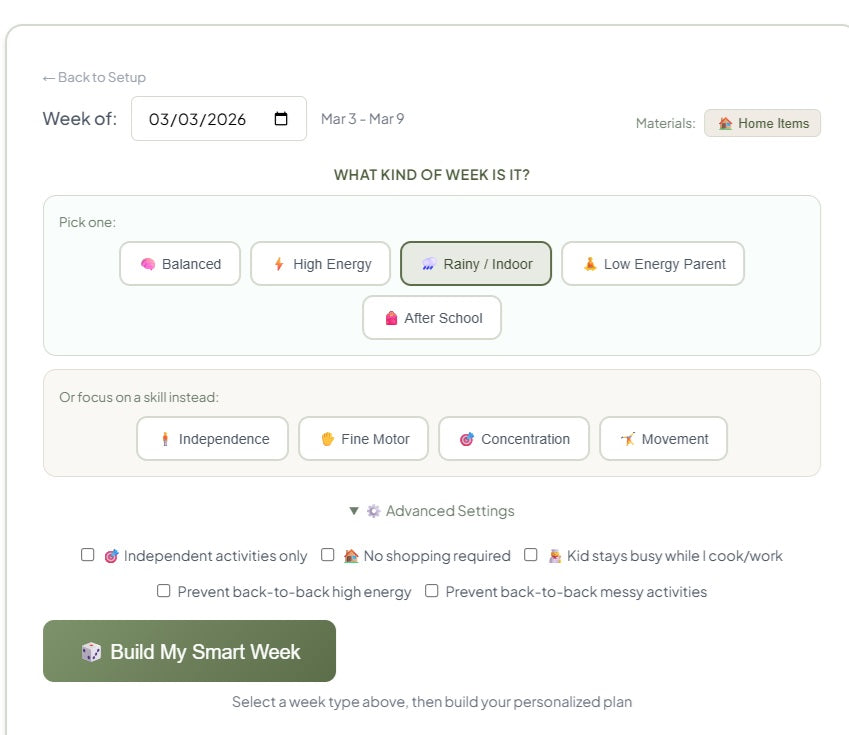Click the target icon on Concentration
Screen dimensions: 849x735
click(466, 440)
